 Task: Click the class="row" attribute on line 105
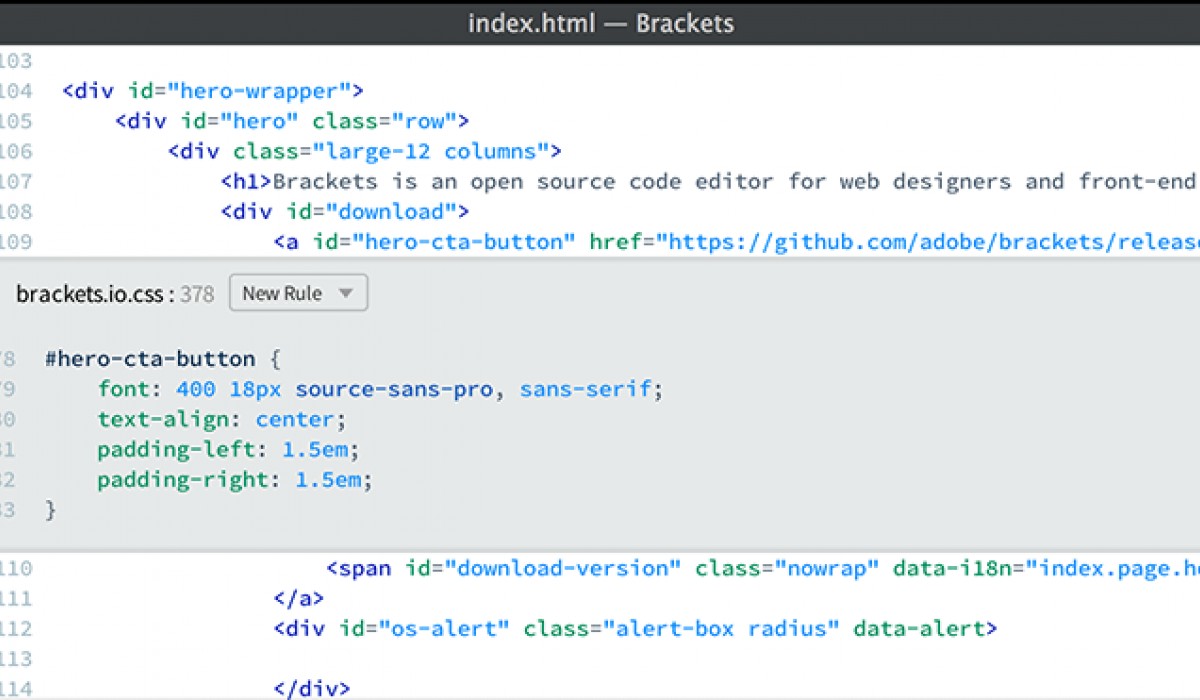(x=385, y=121)
